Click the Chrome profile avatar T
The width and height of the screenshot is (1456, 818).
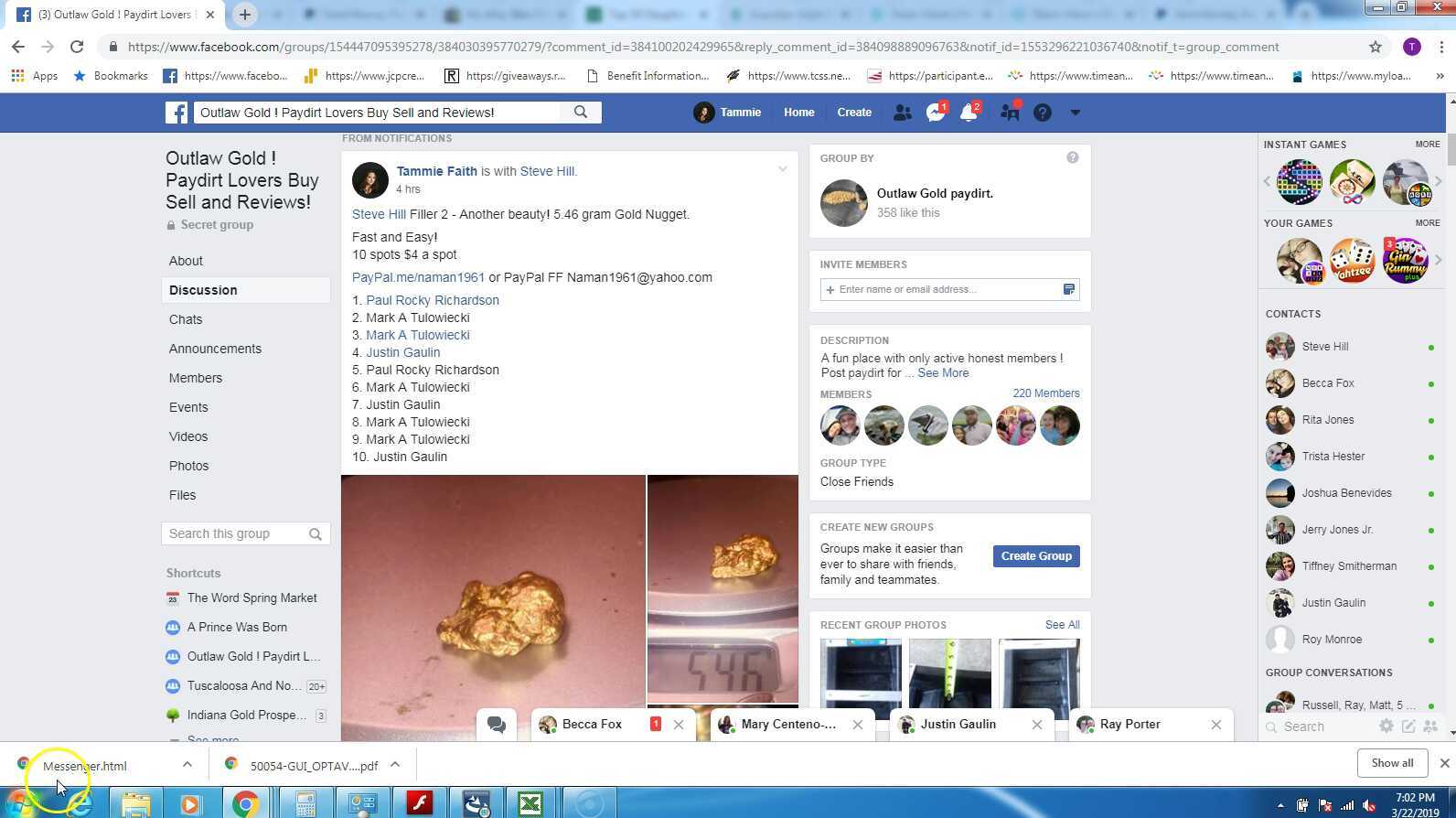click(1412, 47)
